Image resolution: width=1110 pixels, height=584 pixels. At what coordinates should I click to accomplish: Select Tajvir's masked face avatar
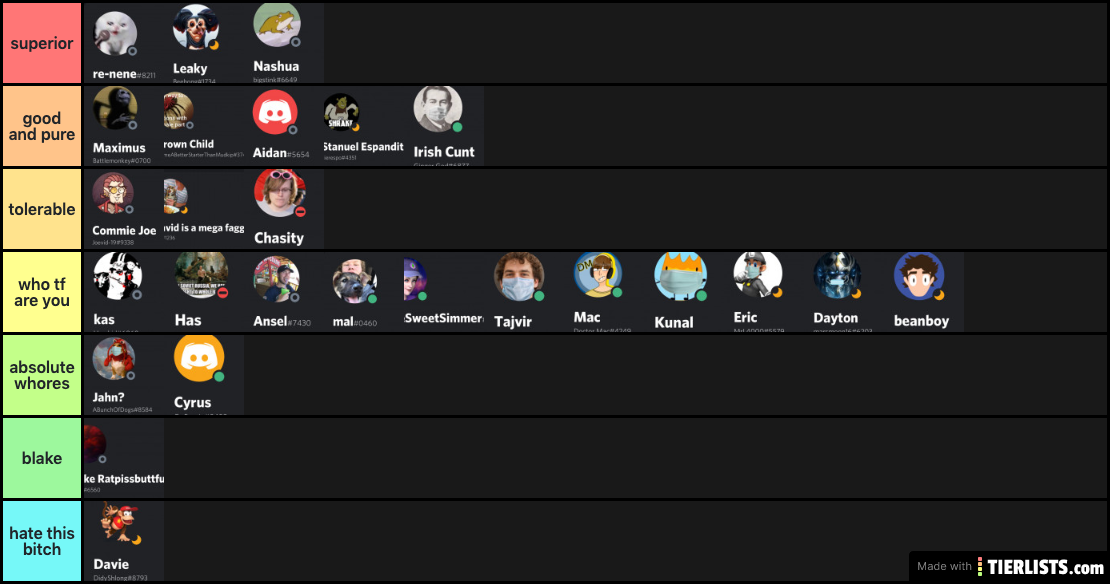coord(519,277)
